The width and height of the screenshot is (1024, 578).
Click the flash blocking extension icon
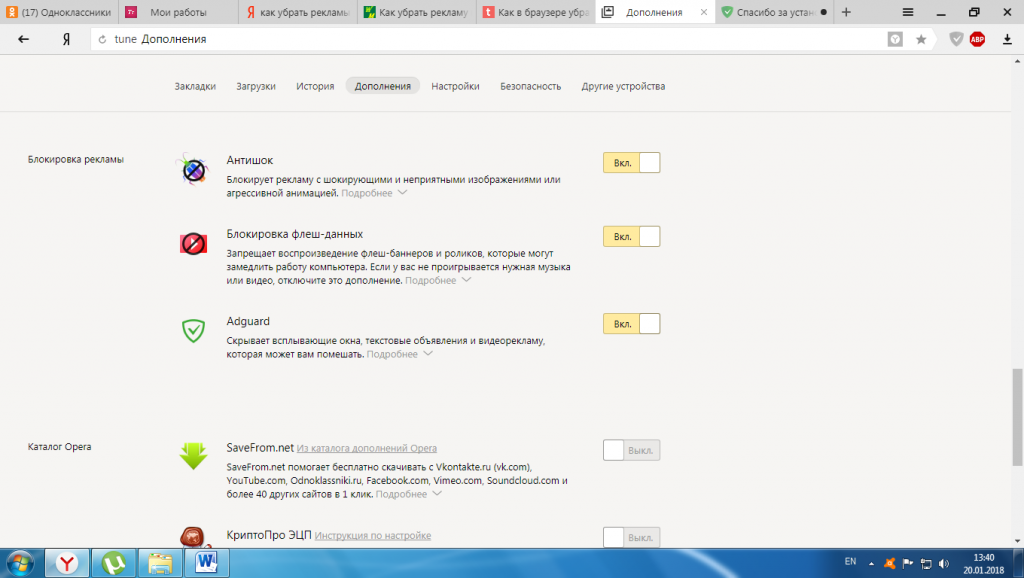click(x=193, y=244)
